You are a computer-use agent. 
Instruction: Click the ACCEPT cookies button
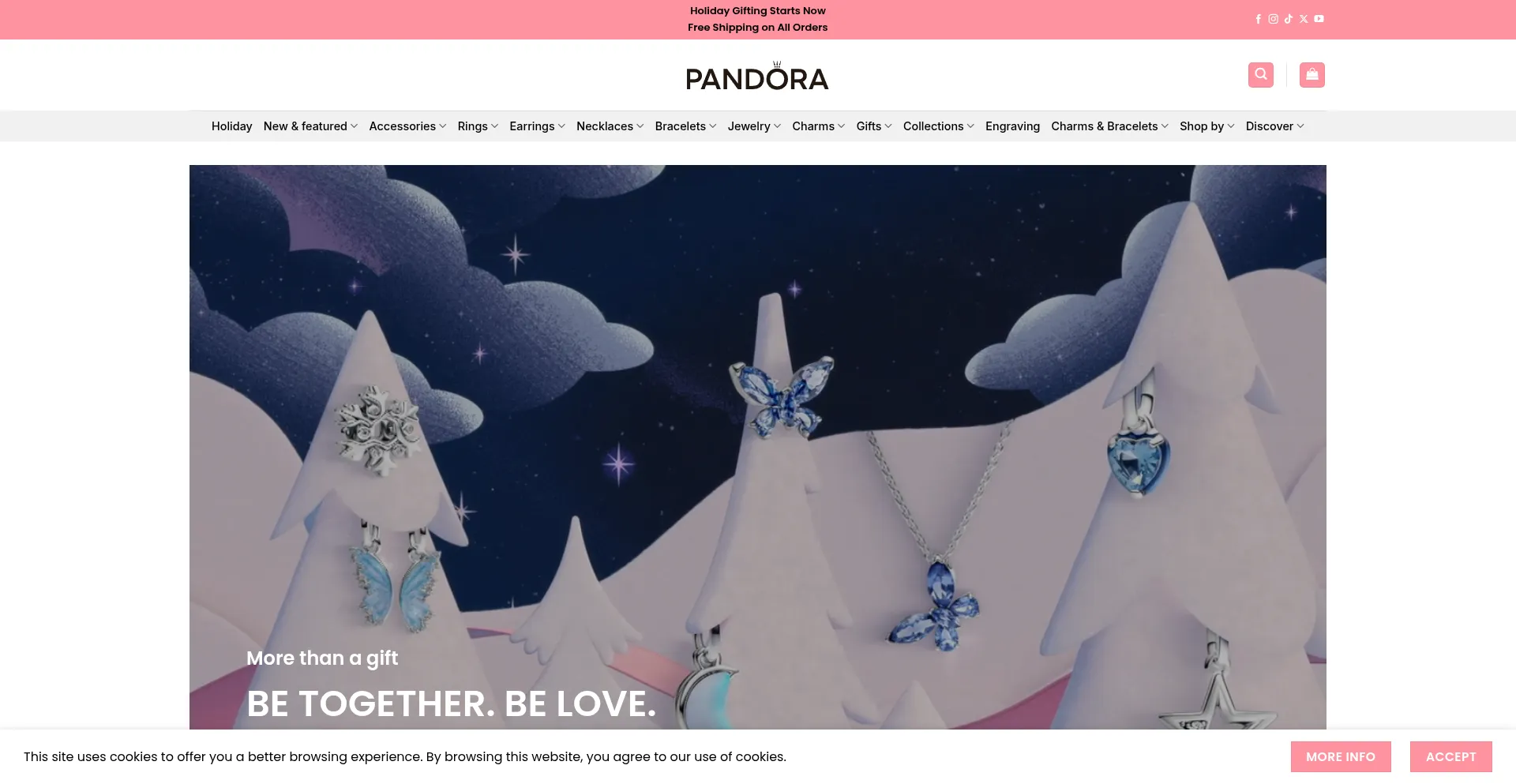(x=1450, y=756)
